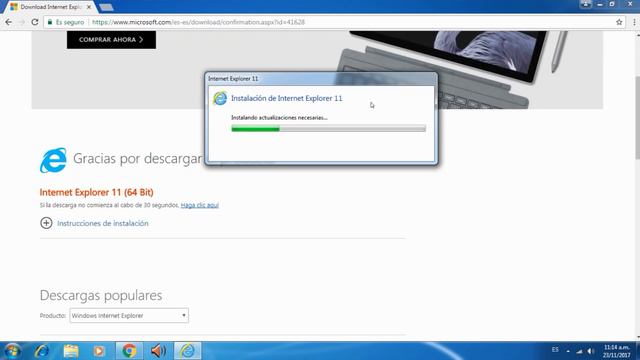
Task: Click the Chrome profile icon in title bar
Action: [585, 4]
